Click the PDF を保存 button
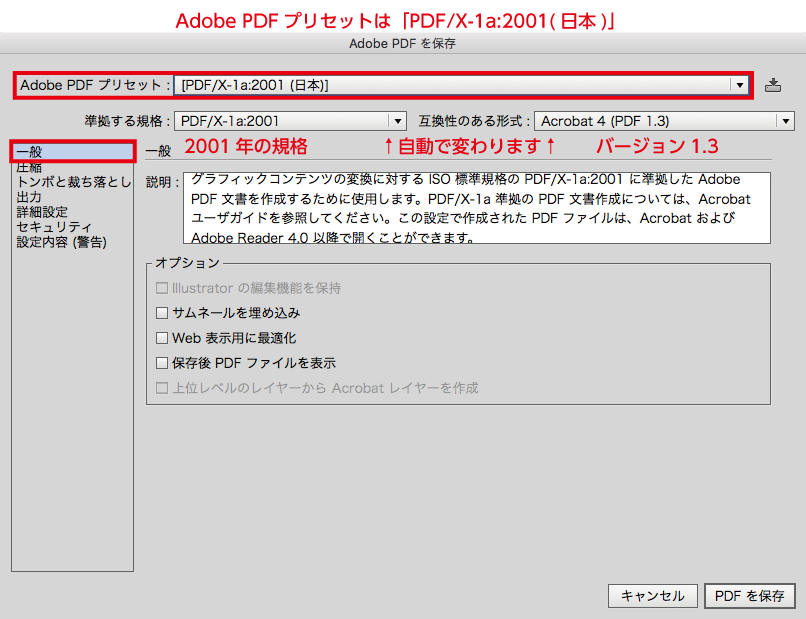806x619 pixels. (x=749, y=596)
